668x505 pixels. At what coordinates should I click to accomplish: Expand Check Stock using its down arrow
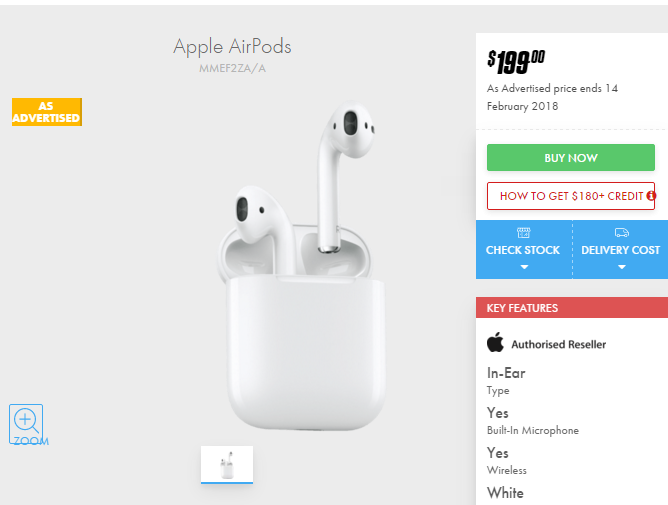click(524, 267)
